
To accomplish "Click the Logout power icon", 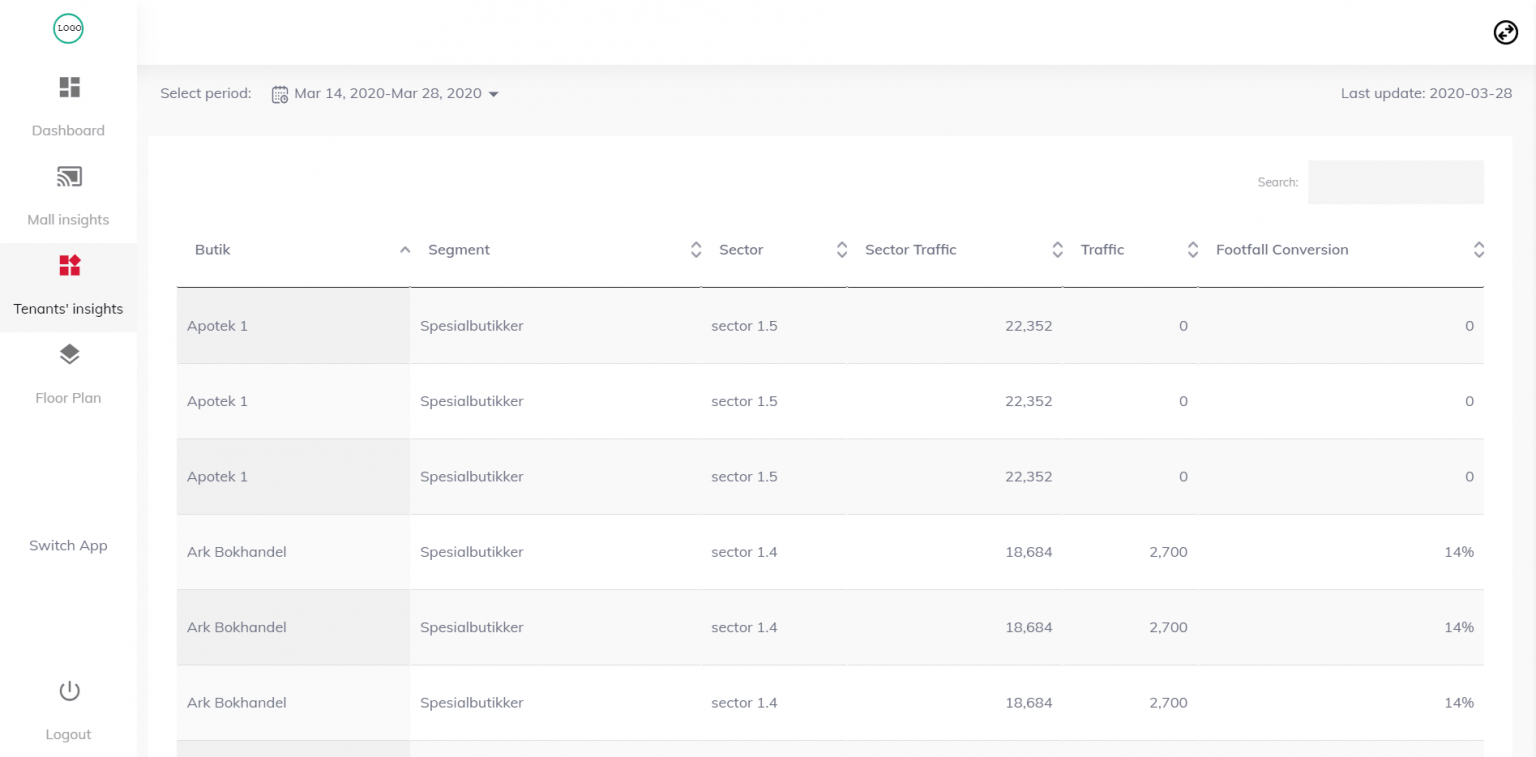I will 68,690.
